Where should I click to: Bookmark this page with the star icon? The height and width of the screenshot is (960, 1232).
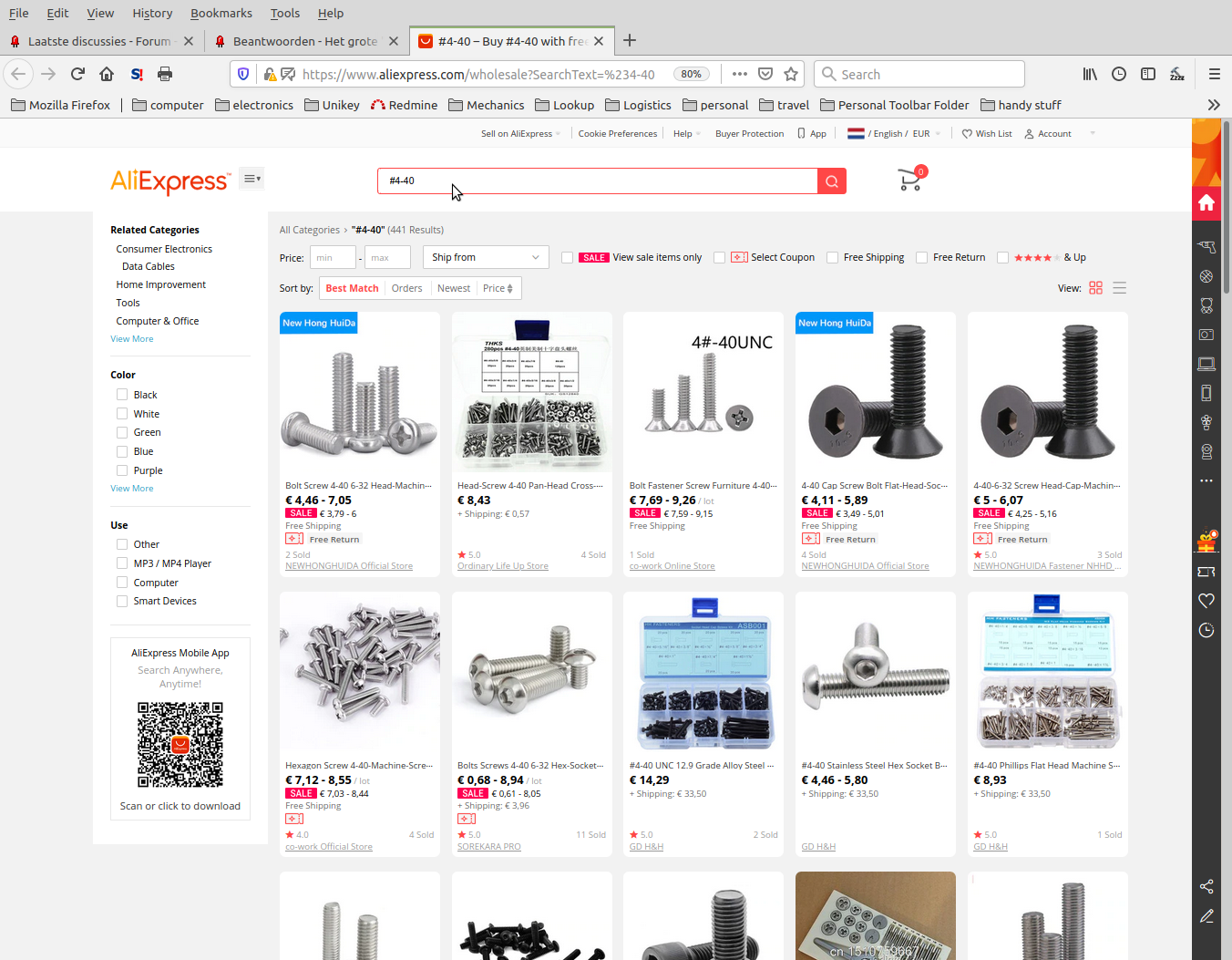click(x=791, y=74)
